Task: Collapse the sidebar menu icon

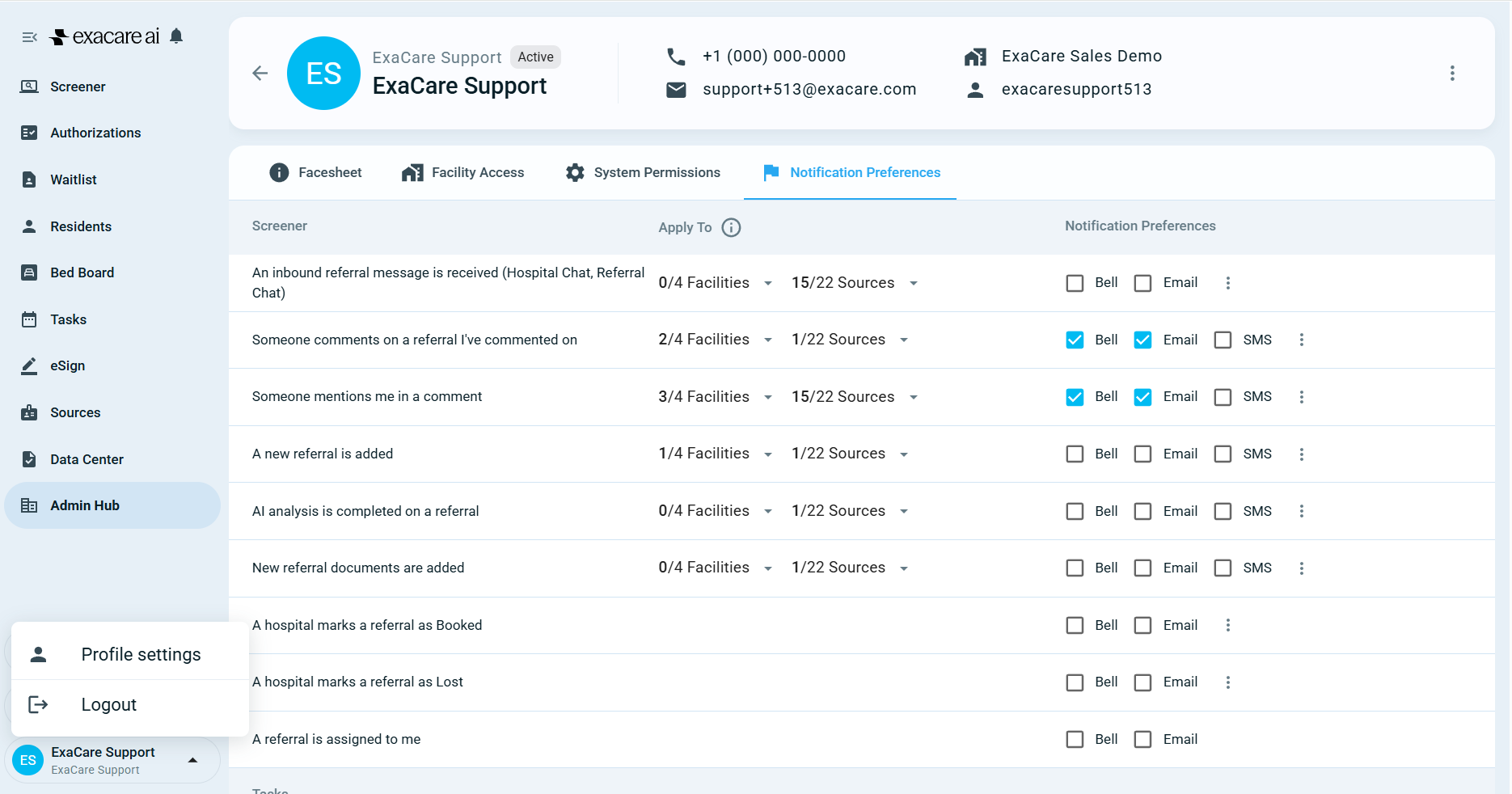Action: coord(30,37)
